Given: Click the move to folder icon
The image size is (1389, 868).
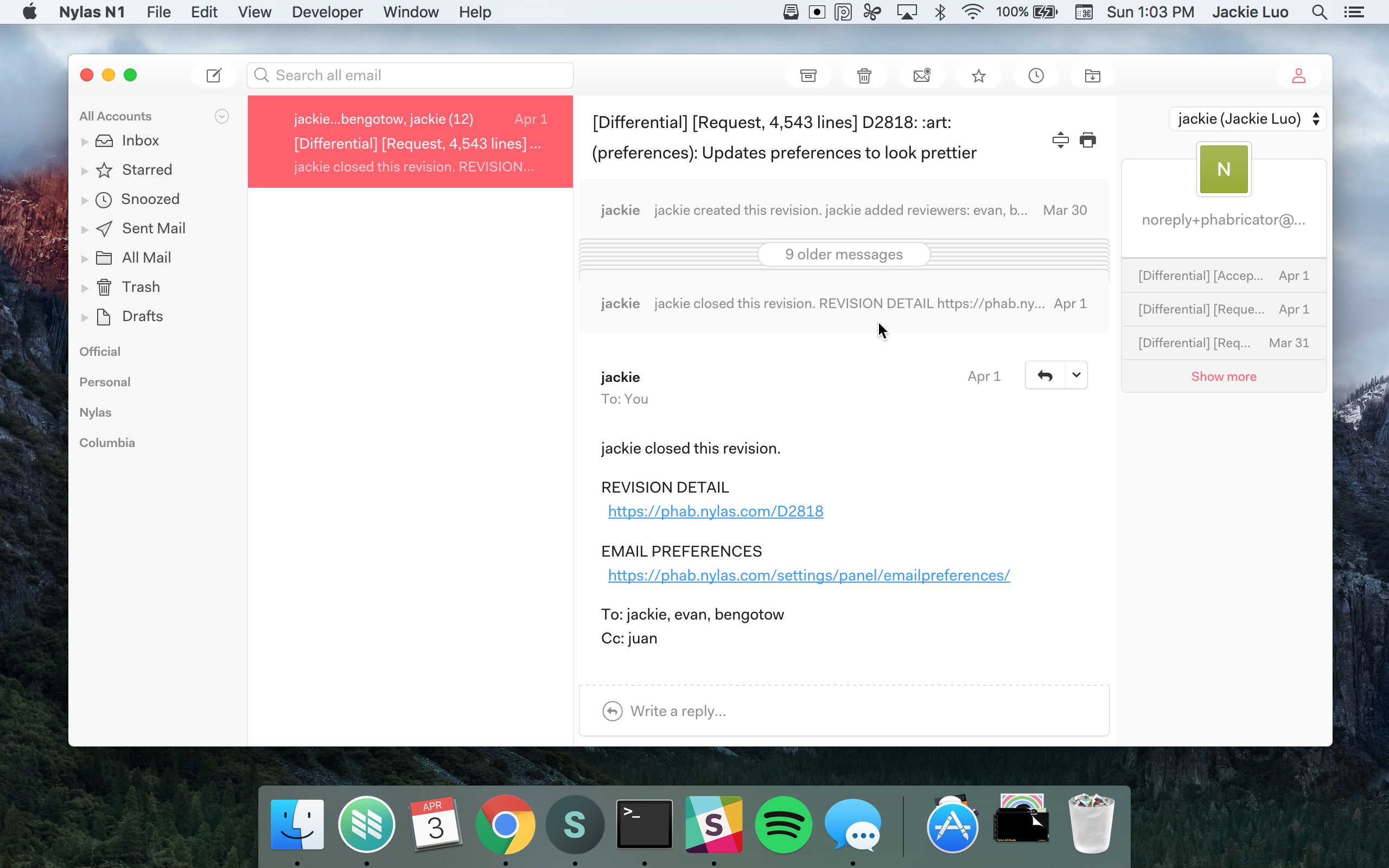Looking at the screenshot, I should pyautogui.click(x=1092, y=76).
